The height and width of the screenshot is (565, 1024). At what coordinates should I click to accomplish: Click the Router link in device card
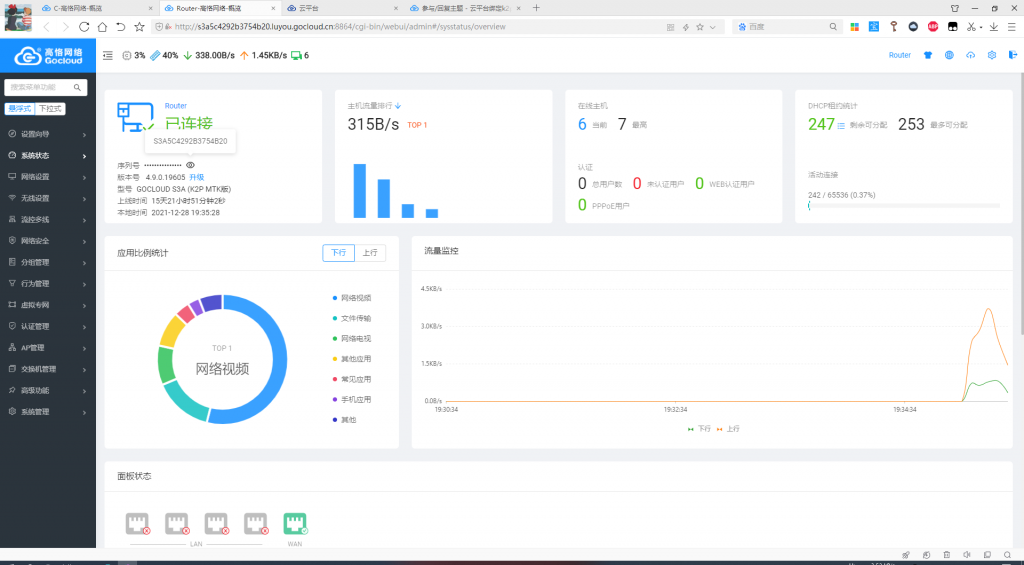coord(176,106)
